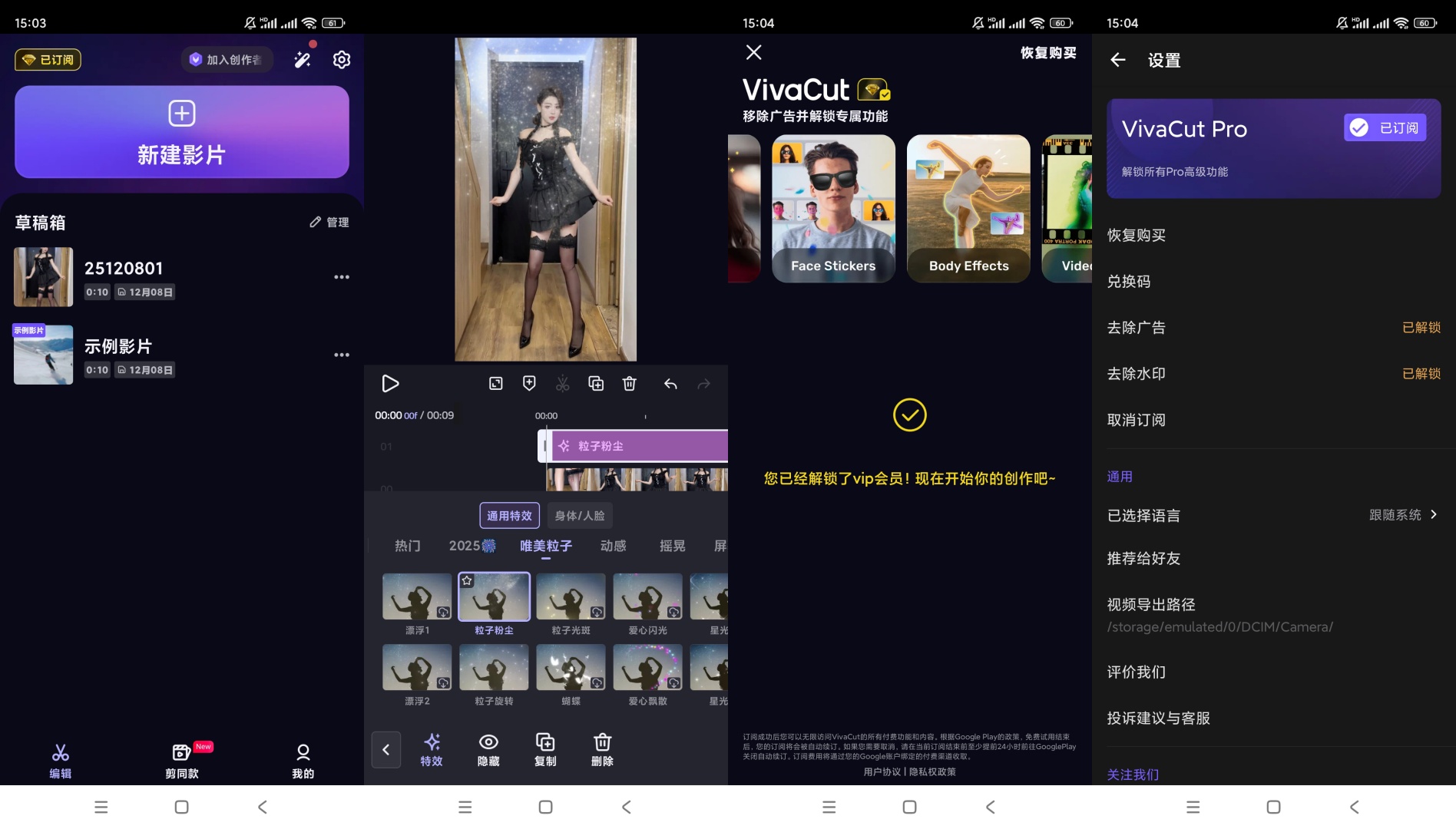Select the 动感 effects tab

[x=613, y=546]
